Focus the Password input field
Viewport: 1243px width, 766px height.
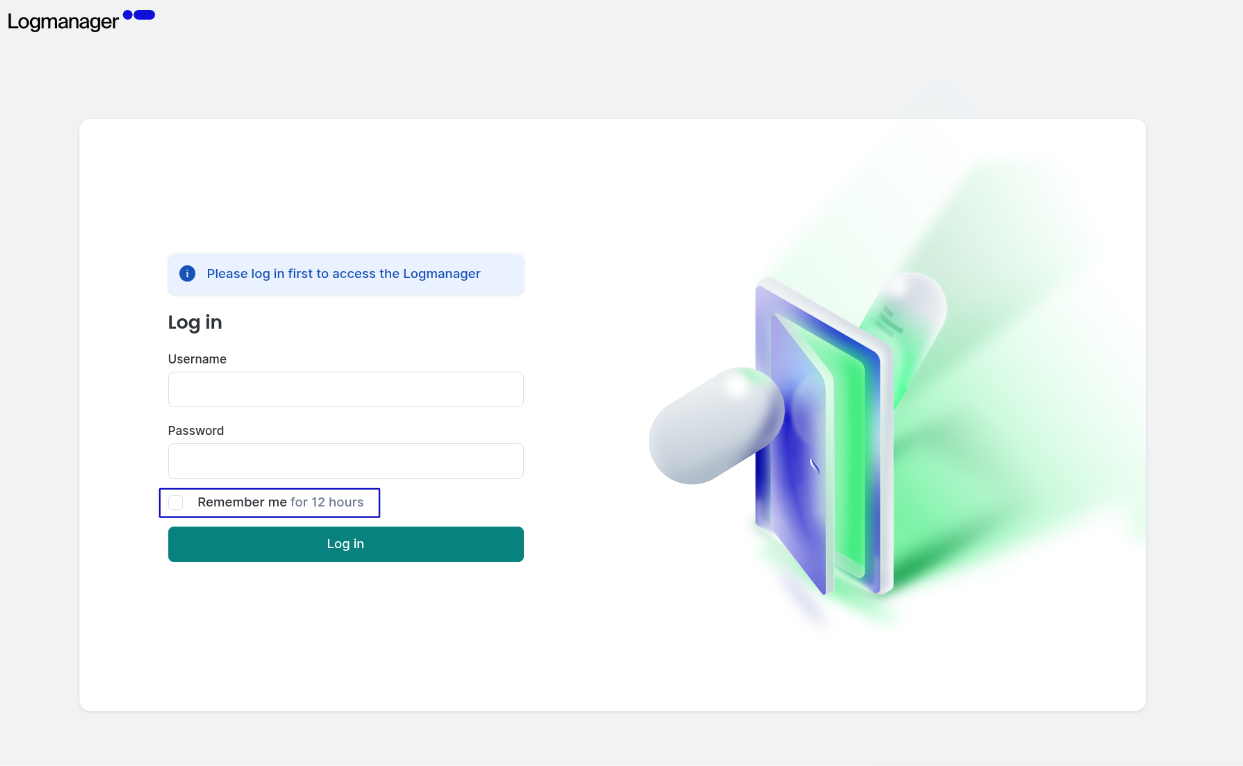tap(345, 461)
